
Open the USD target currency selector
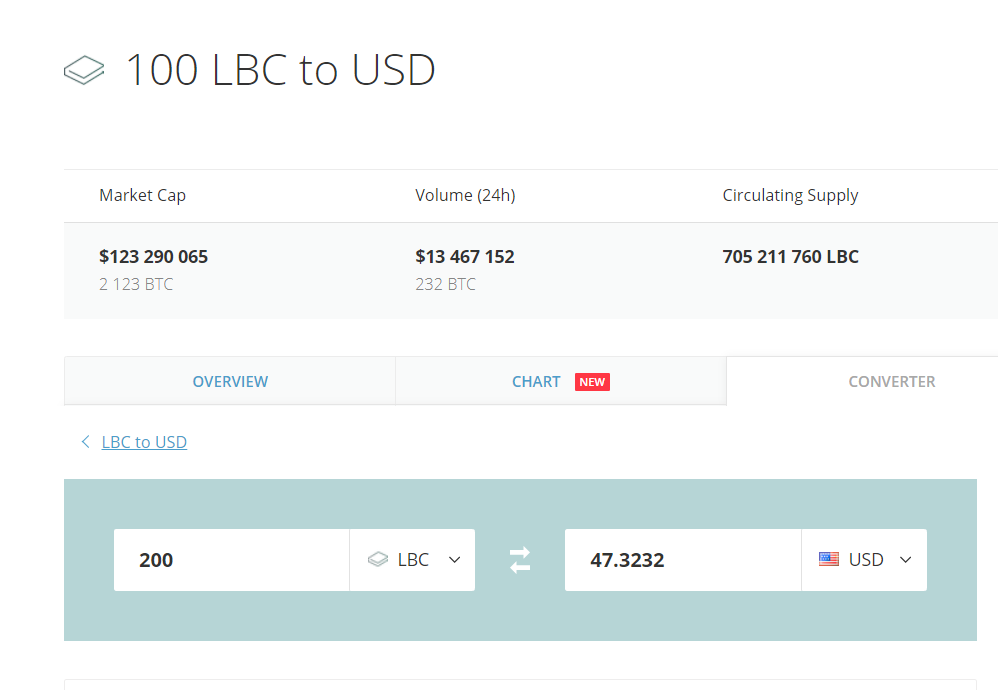click(864, 560)
